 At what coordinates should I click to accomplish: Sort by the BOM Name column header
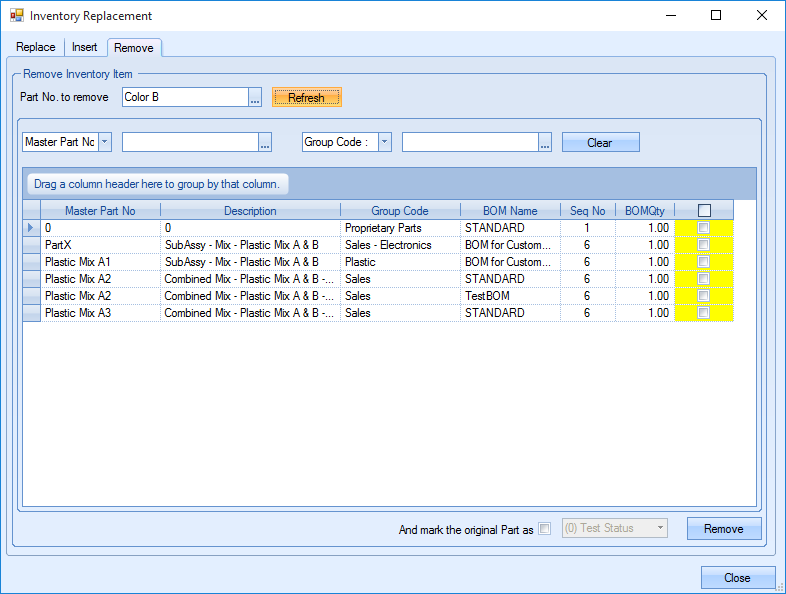coord(510,211)
